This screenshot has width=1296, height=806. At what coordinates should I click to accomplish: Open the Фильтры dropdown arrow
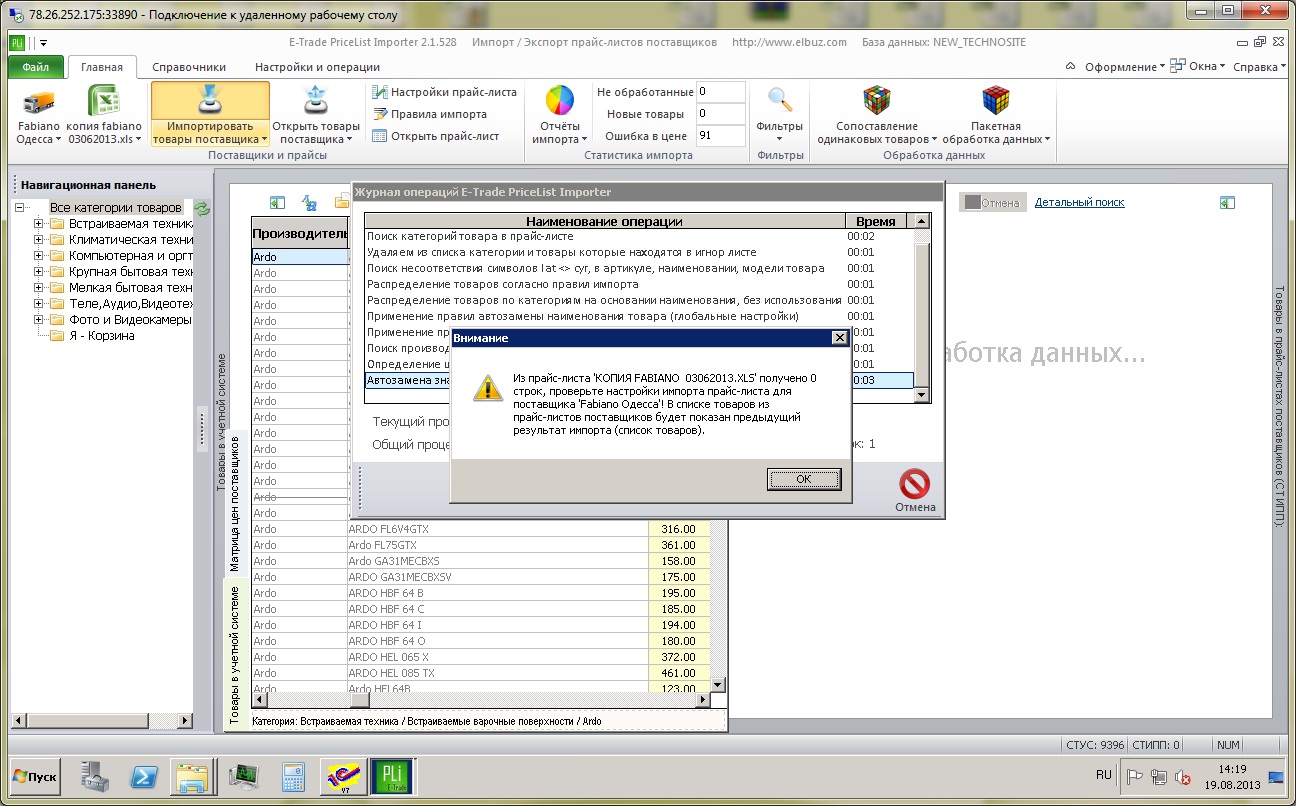(x=780, y=139)
